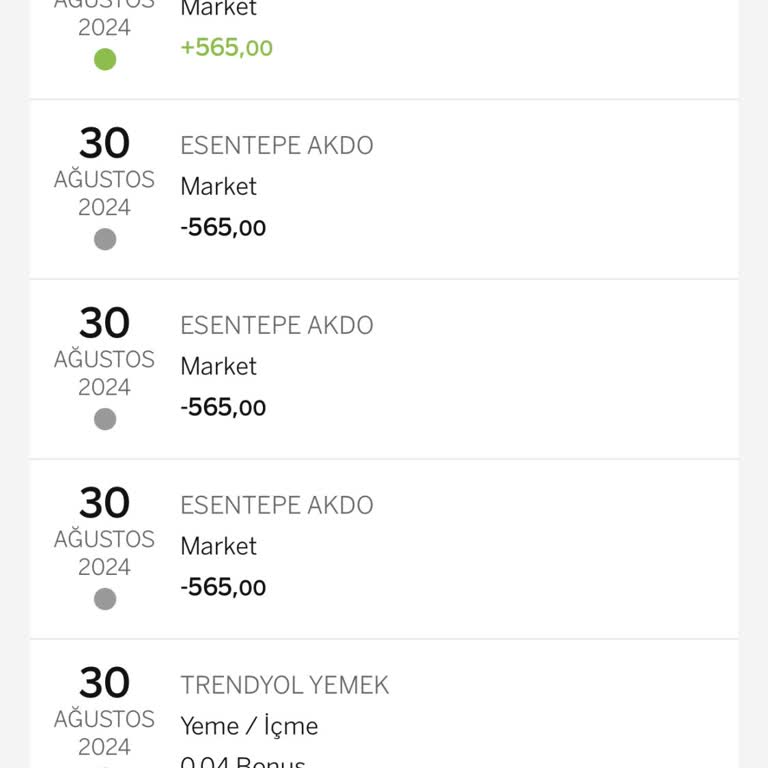Tap the Market label above the +565,00 amount
768x768 pixels.
tap(218, 9)
